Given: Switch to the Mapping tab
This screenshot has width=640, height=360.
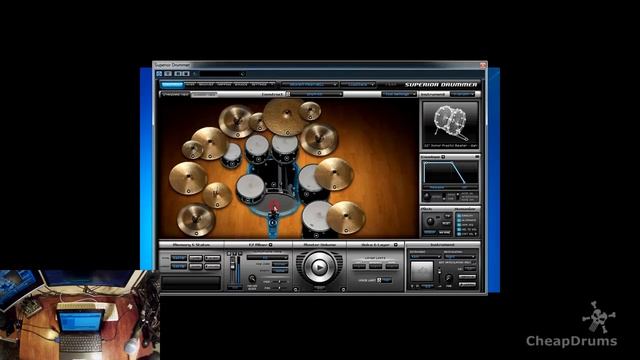Looking at the screenshot, I should tap(224, 84).
